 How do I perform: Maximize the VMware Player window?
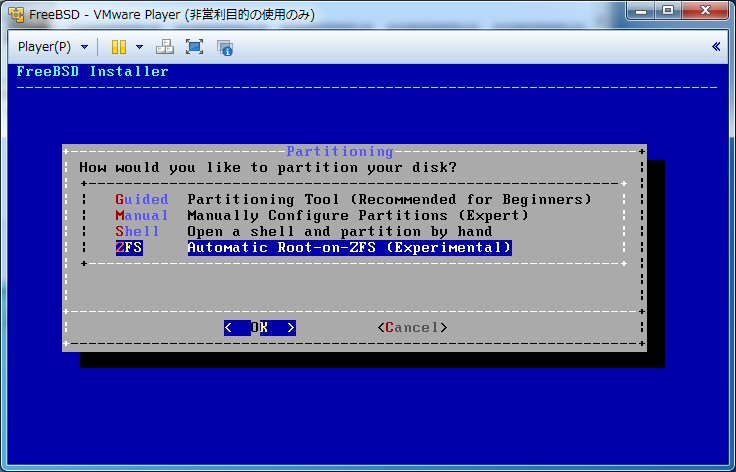(668, 10)
